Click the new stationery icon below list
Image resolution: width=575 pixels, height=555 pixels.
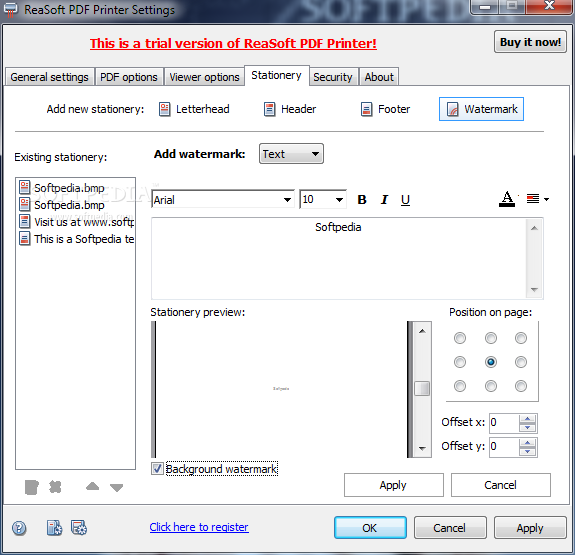point(32,487)
